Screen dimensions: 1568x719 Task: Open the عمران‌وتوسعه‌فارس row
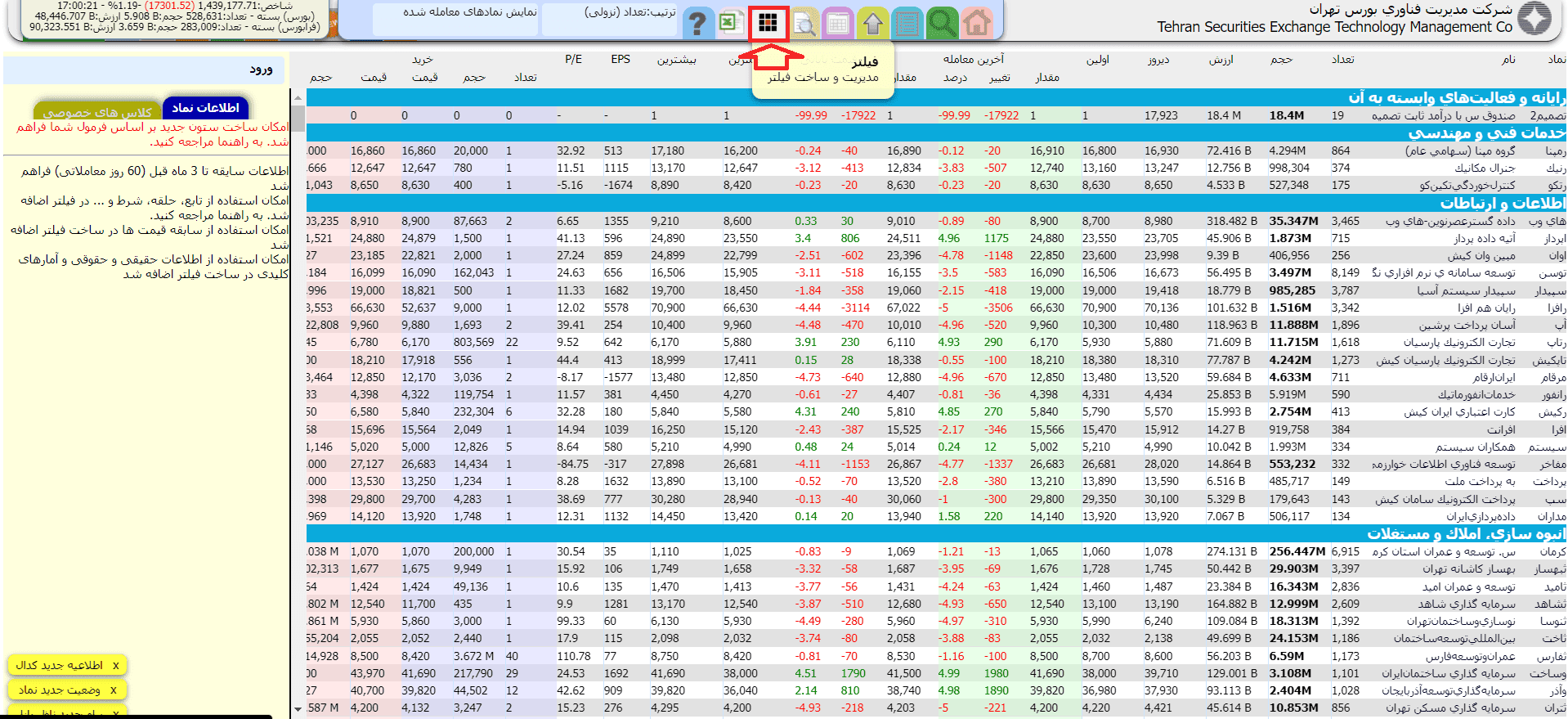point(936,656)
